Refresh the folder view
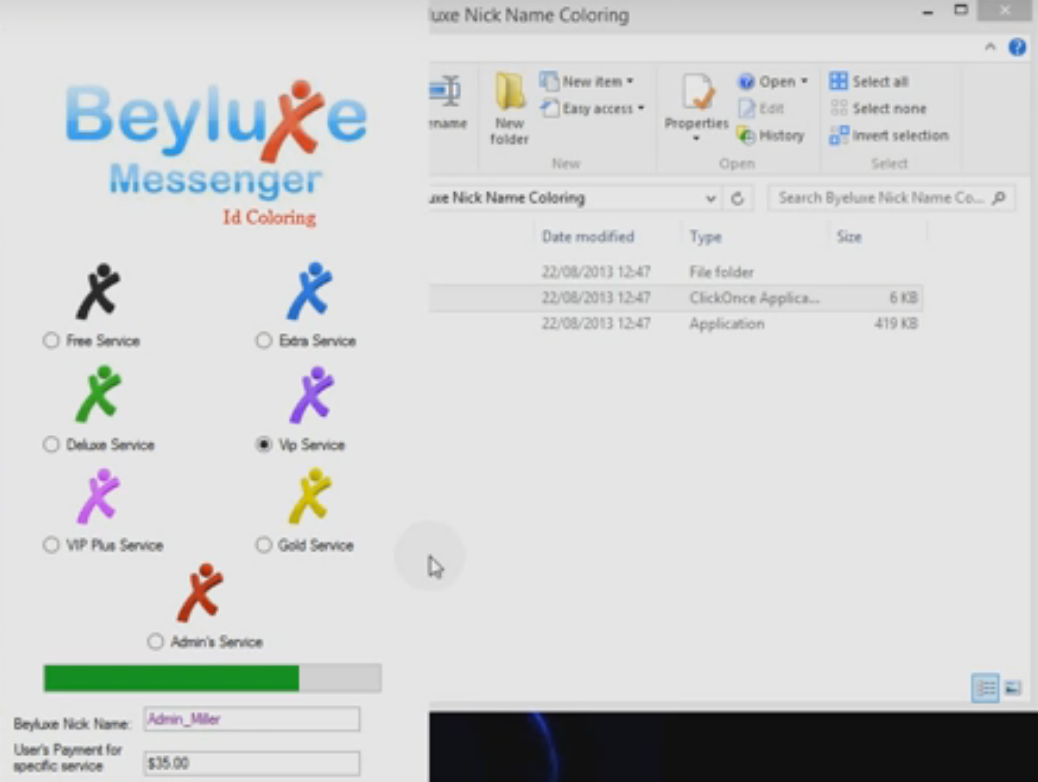The width and height of the screenshot is (1038, 782). 737,198
